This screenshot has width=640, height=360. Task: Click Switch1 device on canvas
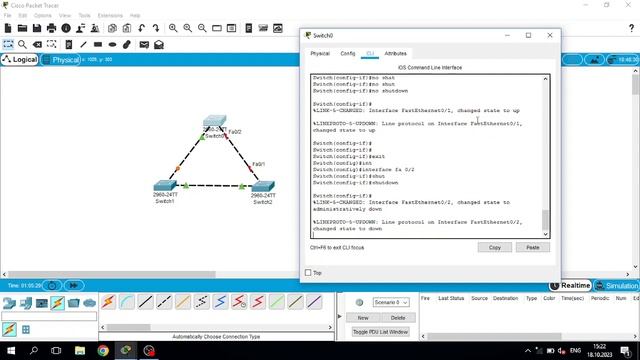(x=165, y=186)
